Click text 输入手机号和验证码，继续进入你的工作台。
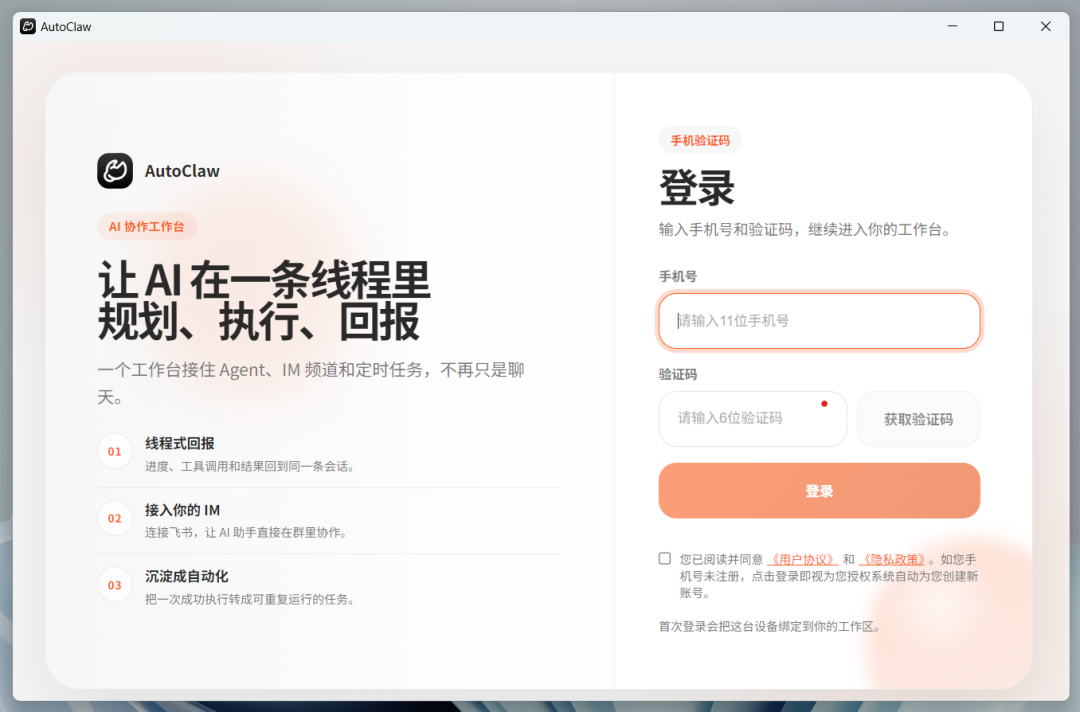1080x712 pixels. click(806, 230)
